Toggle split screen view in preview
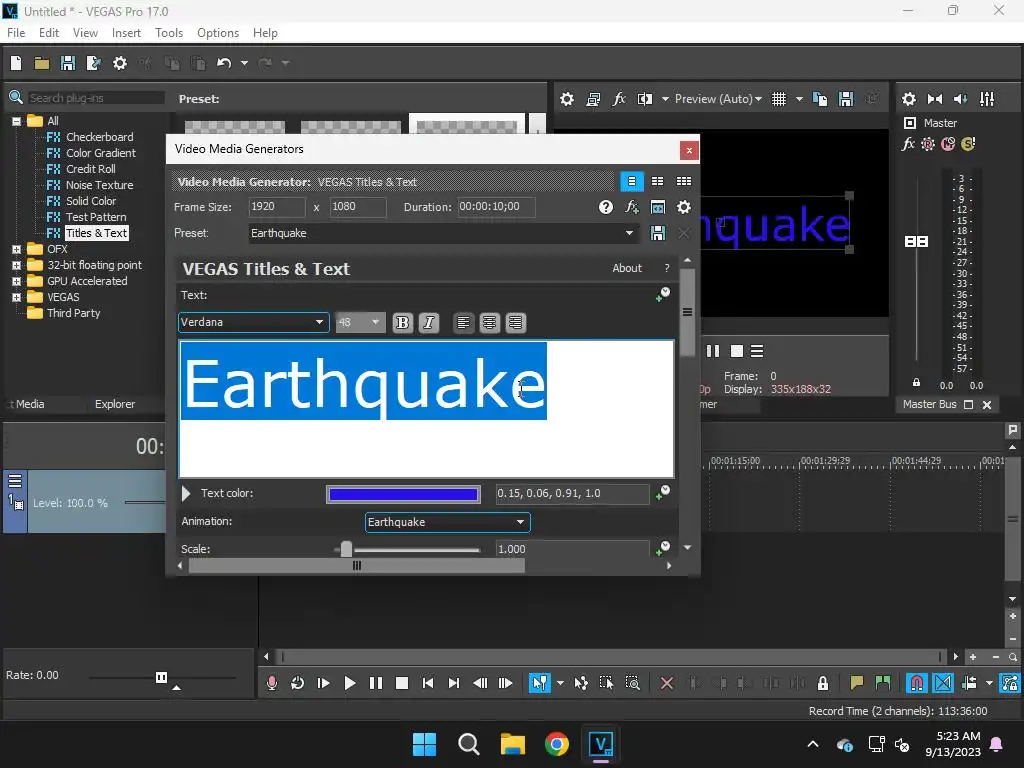This screenshot has height=768, width=1024. (x=645, y=99)
